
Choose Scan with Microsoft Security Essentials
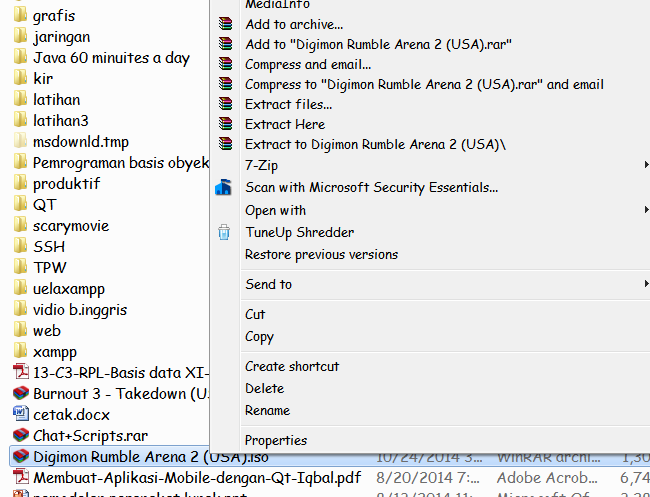coord(371,187)
